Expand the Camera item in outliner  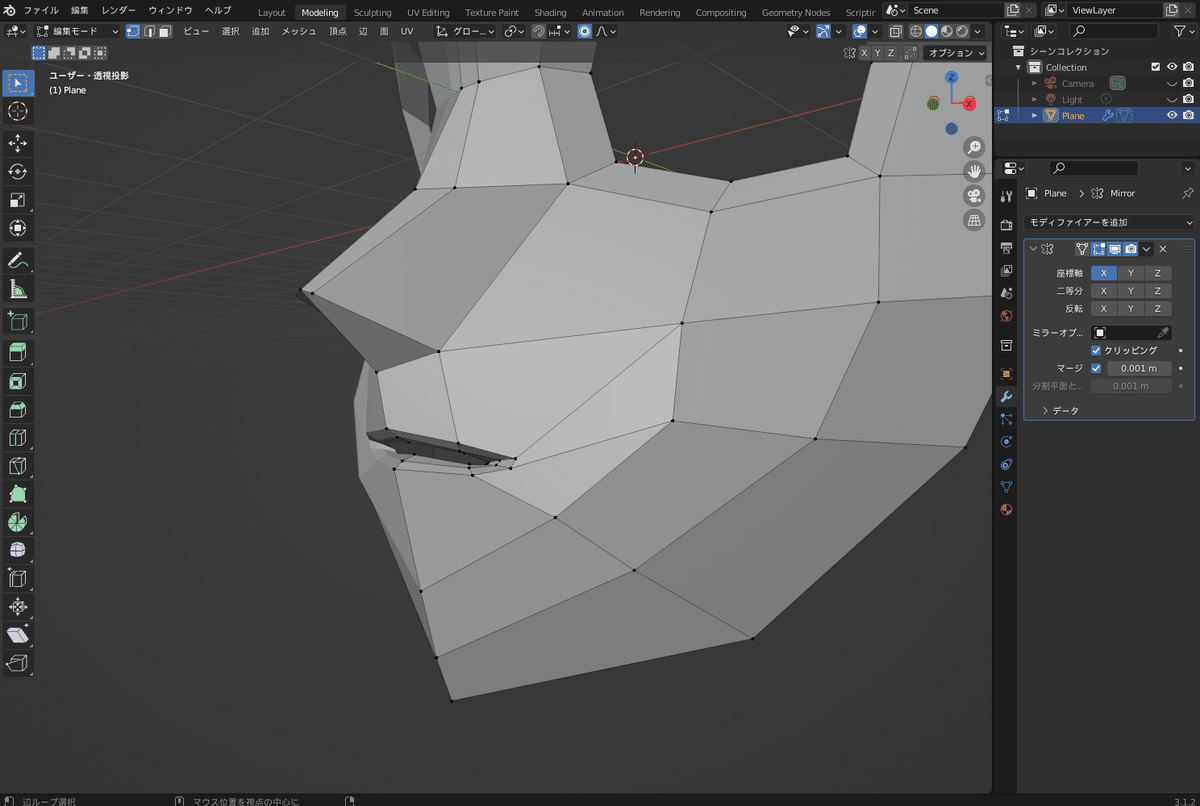click(x=1034, y=83)
